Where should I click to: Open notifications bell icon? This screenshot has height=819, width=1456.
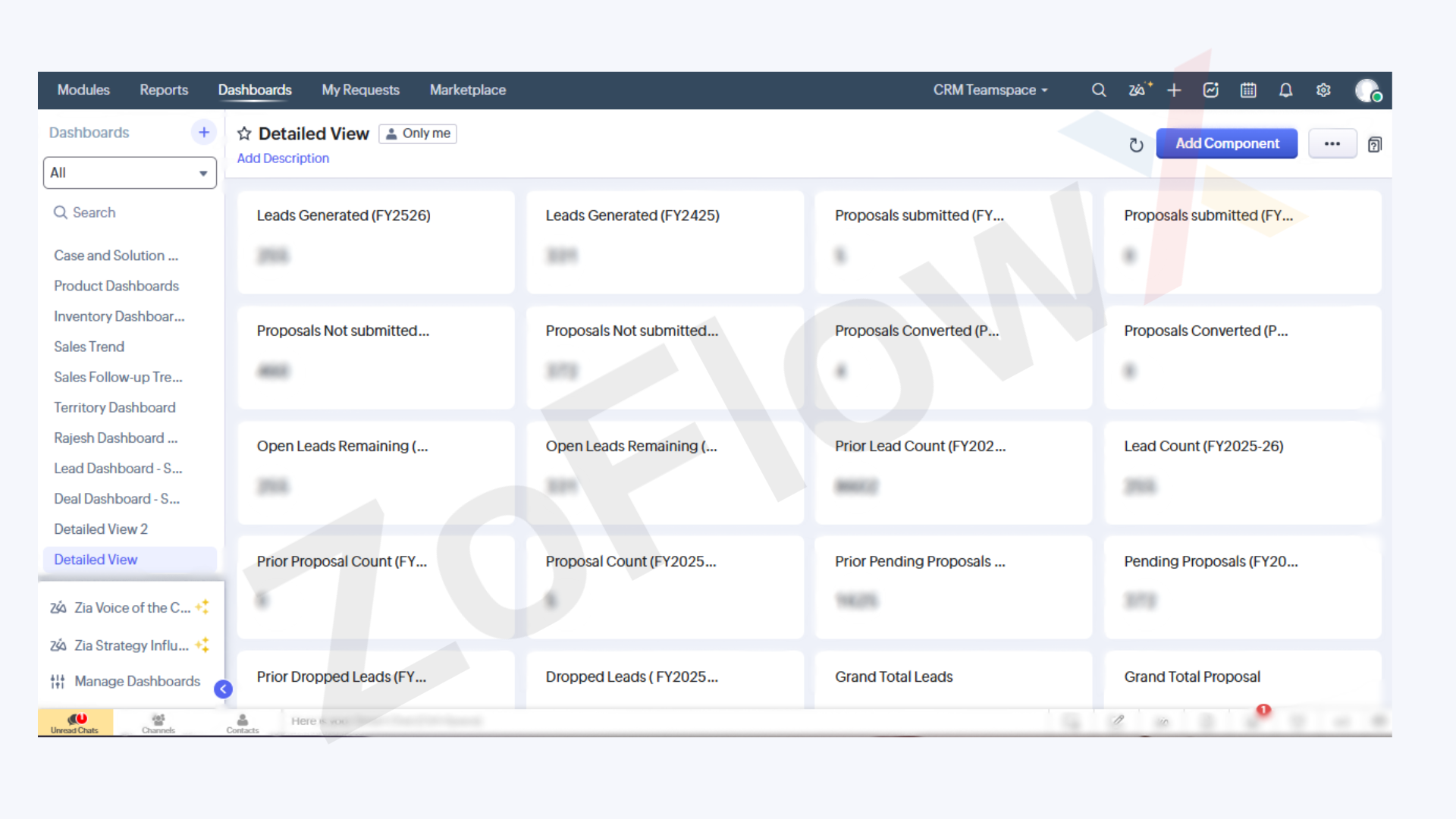pyautogui.click(x=1285, y=90)
